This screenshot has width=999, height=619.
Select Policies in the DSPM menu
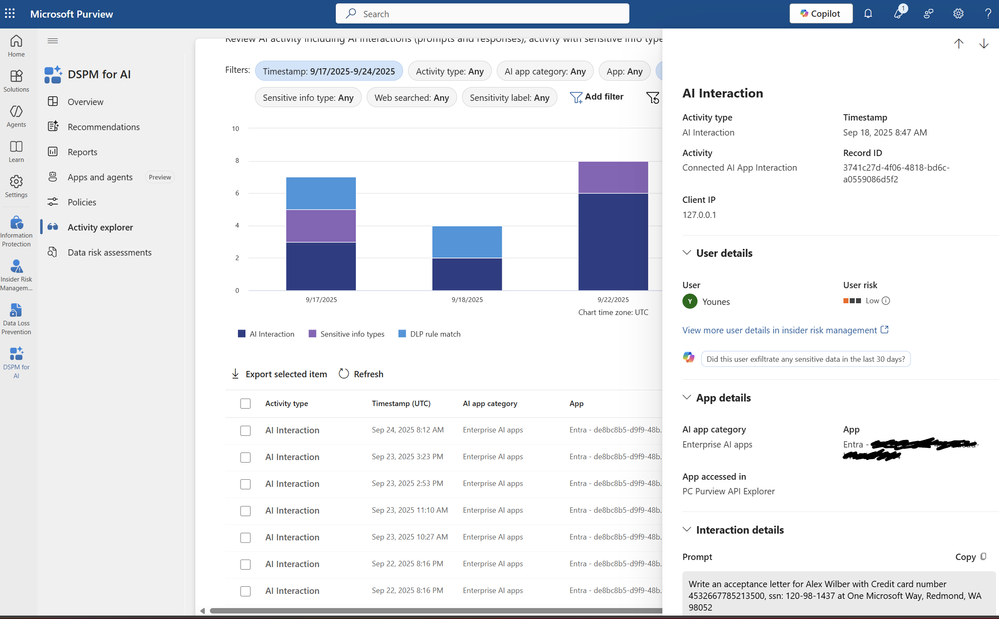[x=82, y=202]
